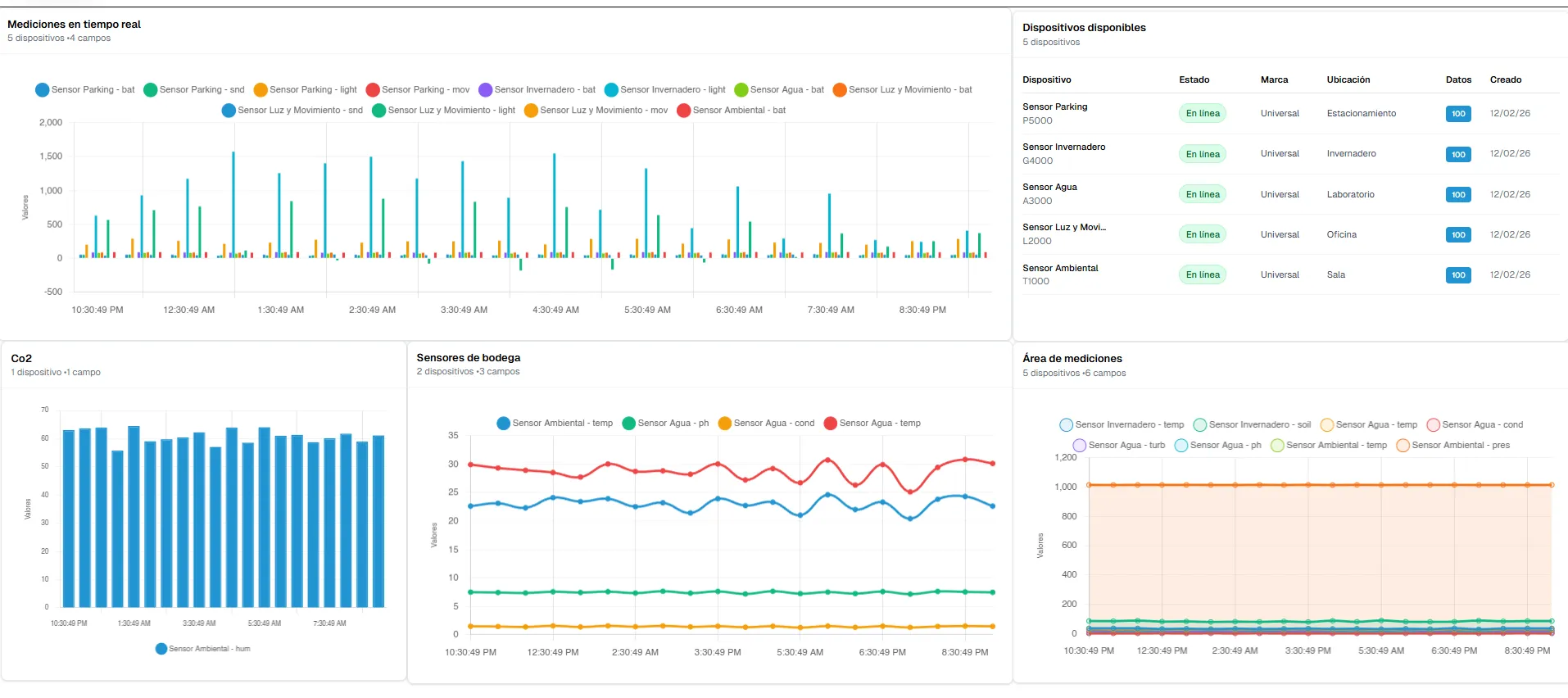Click Sensor Luz y Movimiento - snd legend

pyautogui.click(x=229, y=111)
